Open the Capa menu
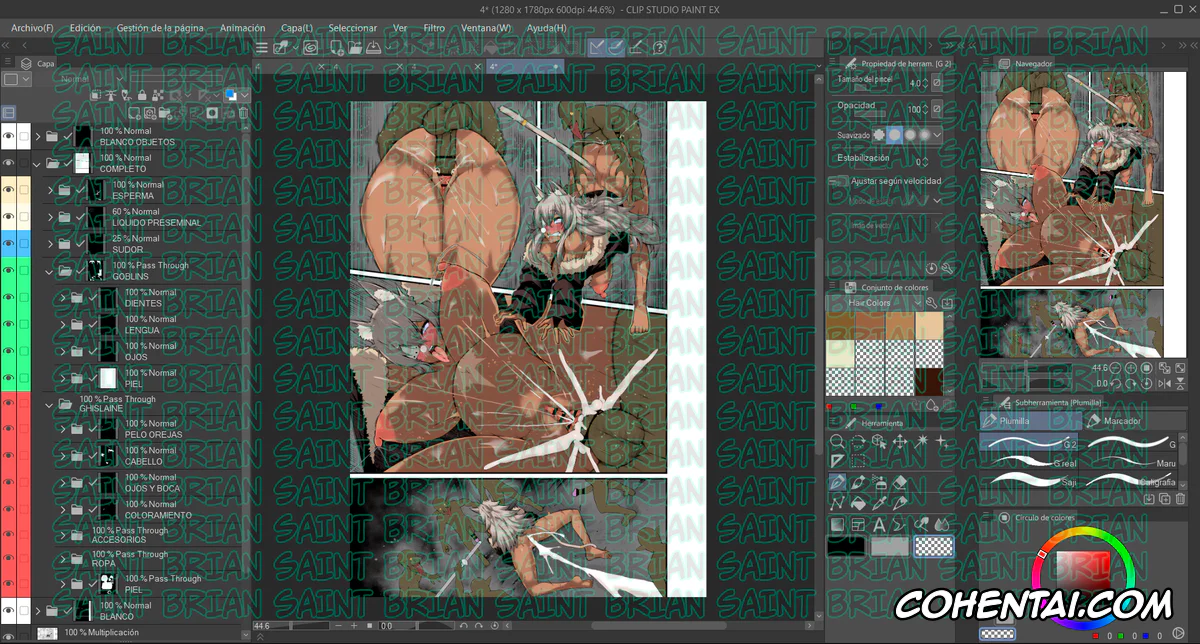The width and height of the screenshot is (1200, 644). [x=296, y=28]
